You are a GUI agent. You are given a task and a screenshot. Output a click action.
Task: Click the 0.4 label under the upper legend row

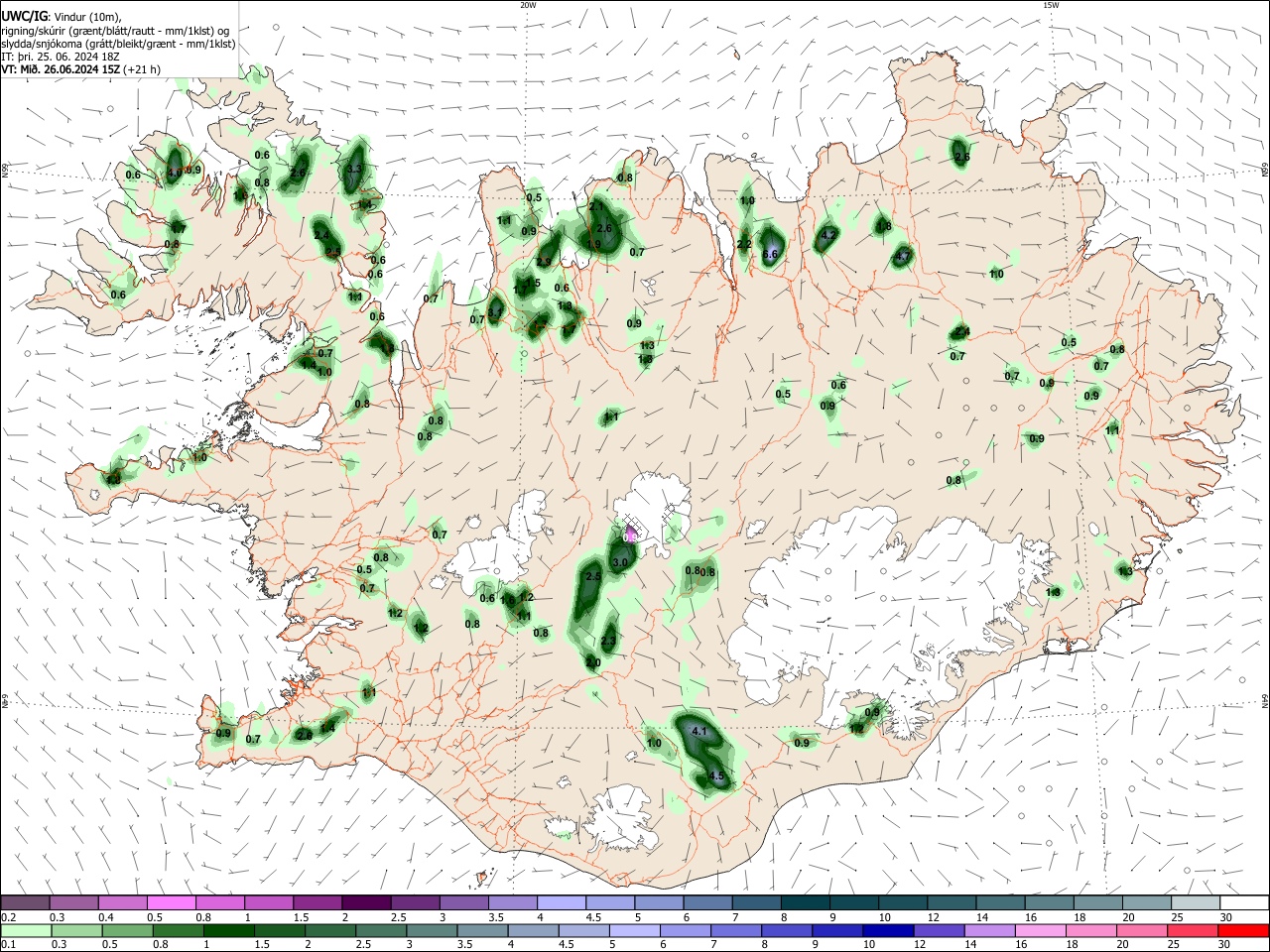tap(106, 917)
